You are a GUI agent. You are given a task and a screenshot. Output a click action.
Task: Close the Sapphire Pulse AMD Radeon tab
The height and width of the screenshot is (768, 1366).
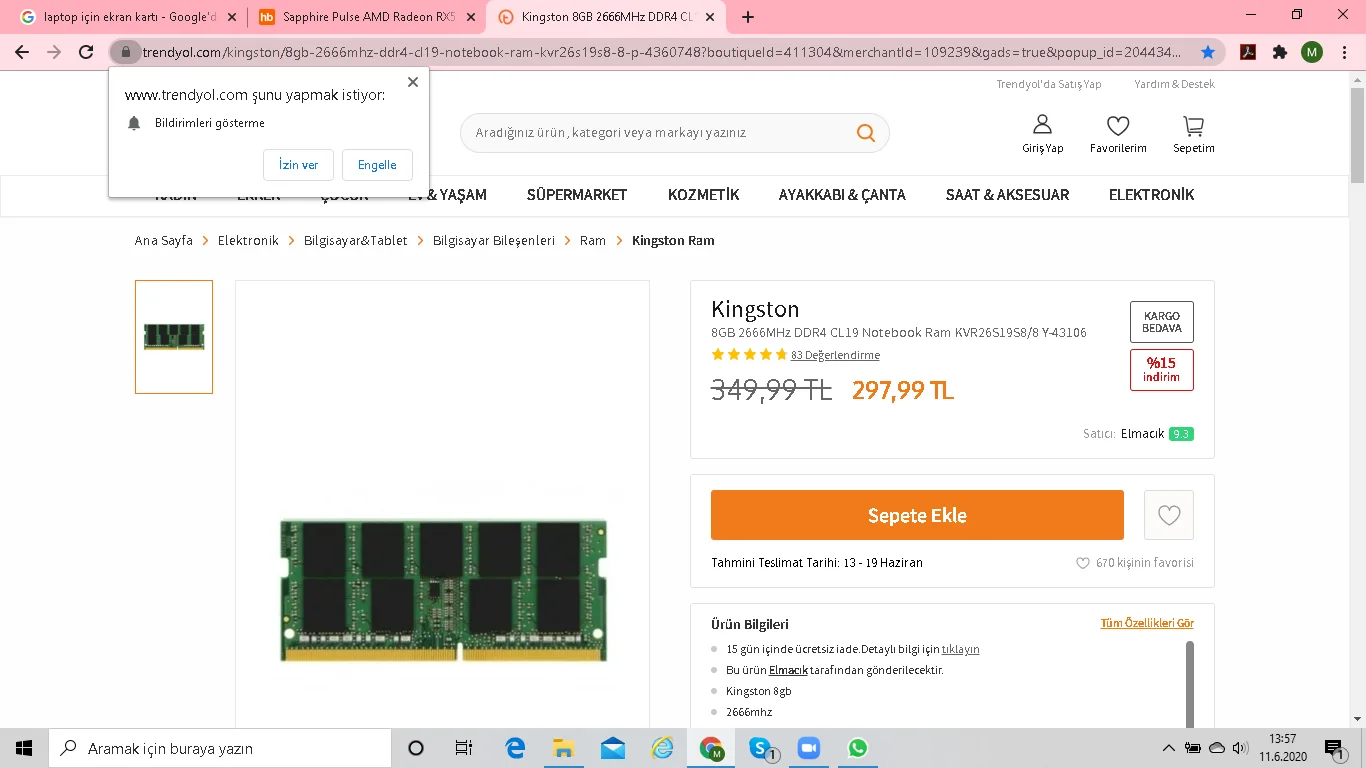[471, 17]
